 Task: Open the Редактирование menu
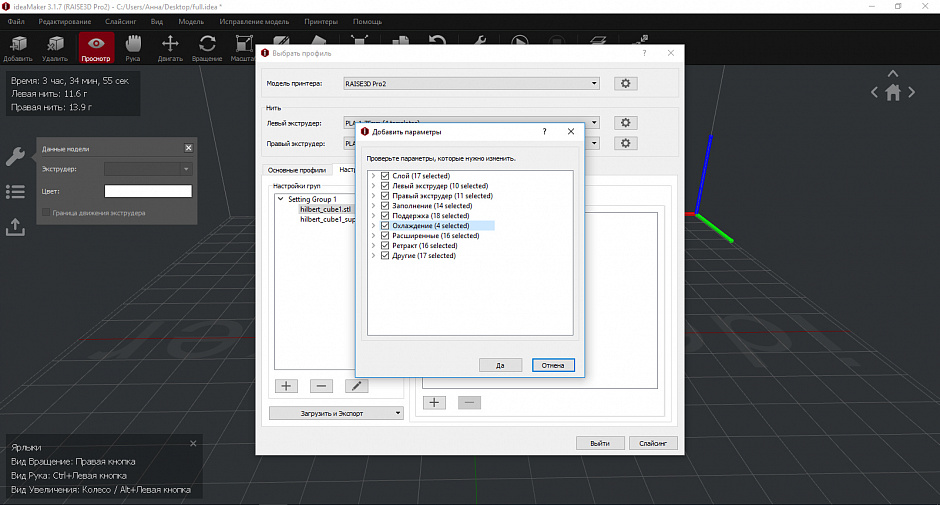[65, 22]
